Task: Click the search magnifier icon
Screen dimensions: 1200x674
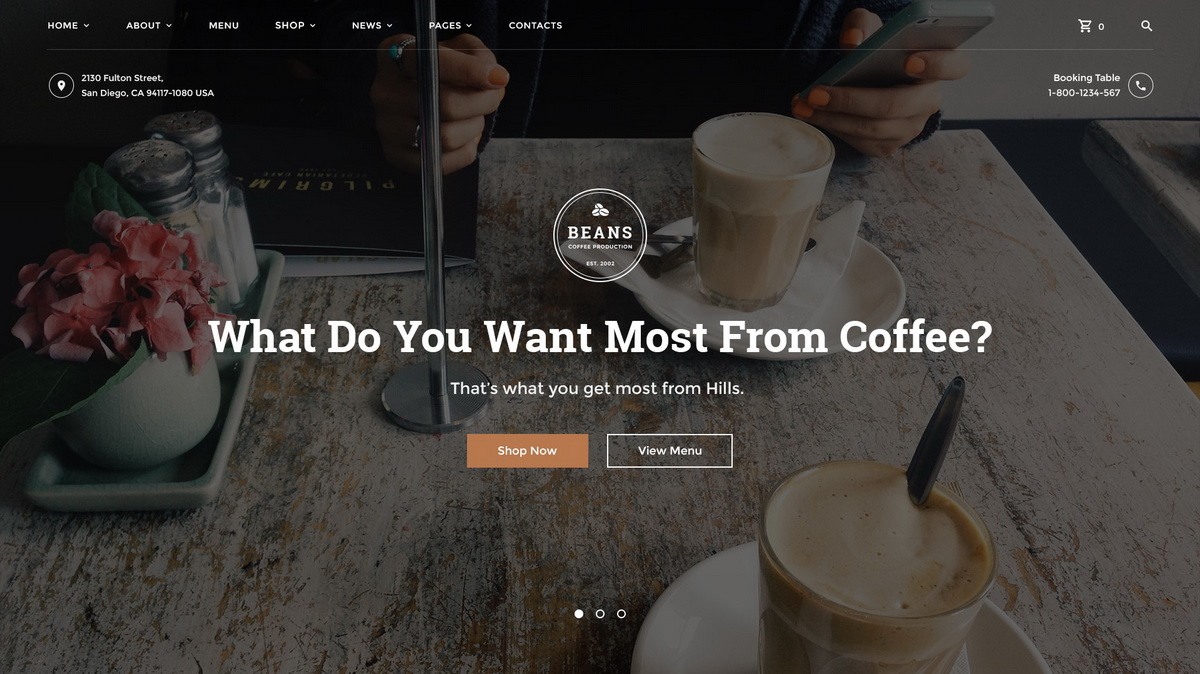Action: [1147, 26]
